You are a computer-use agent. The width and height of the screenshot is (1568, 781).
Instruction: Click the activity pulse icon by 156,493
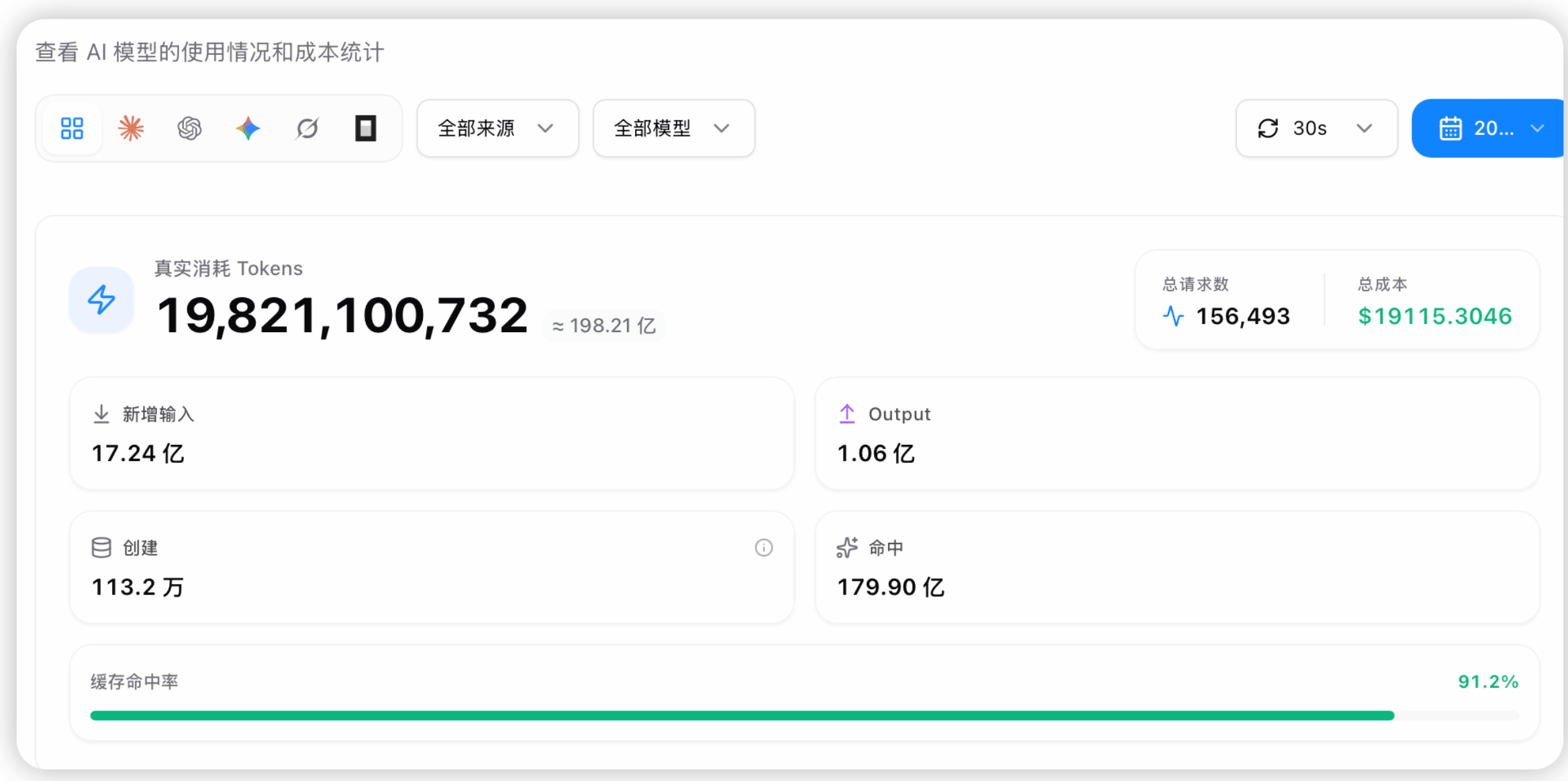click(x=1173, y=316)
